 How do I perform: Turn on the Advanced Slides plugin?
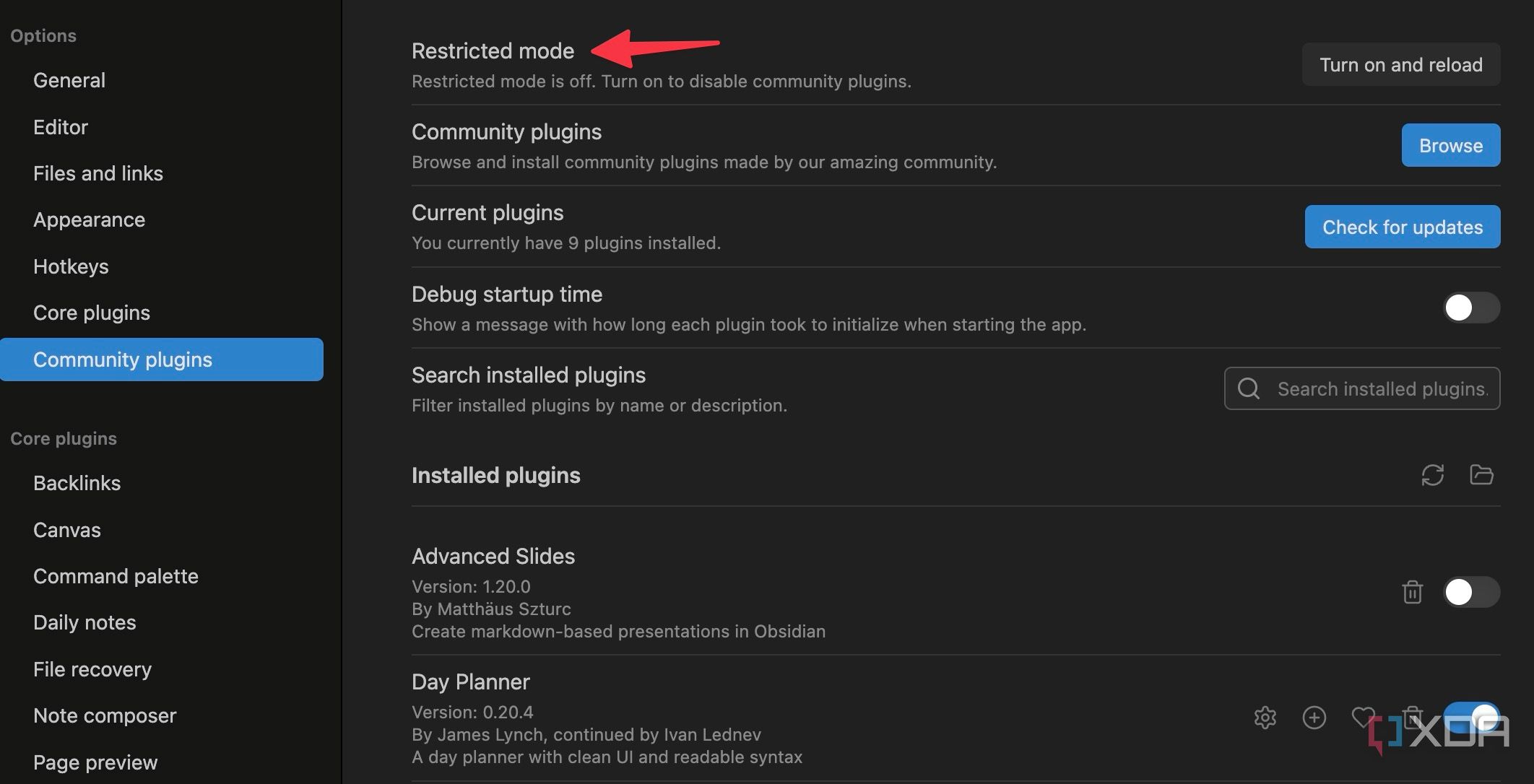pyautogui.click(x=1470, y=592)
